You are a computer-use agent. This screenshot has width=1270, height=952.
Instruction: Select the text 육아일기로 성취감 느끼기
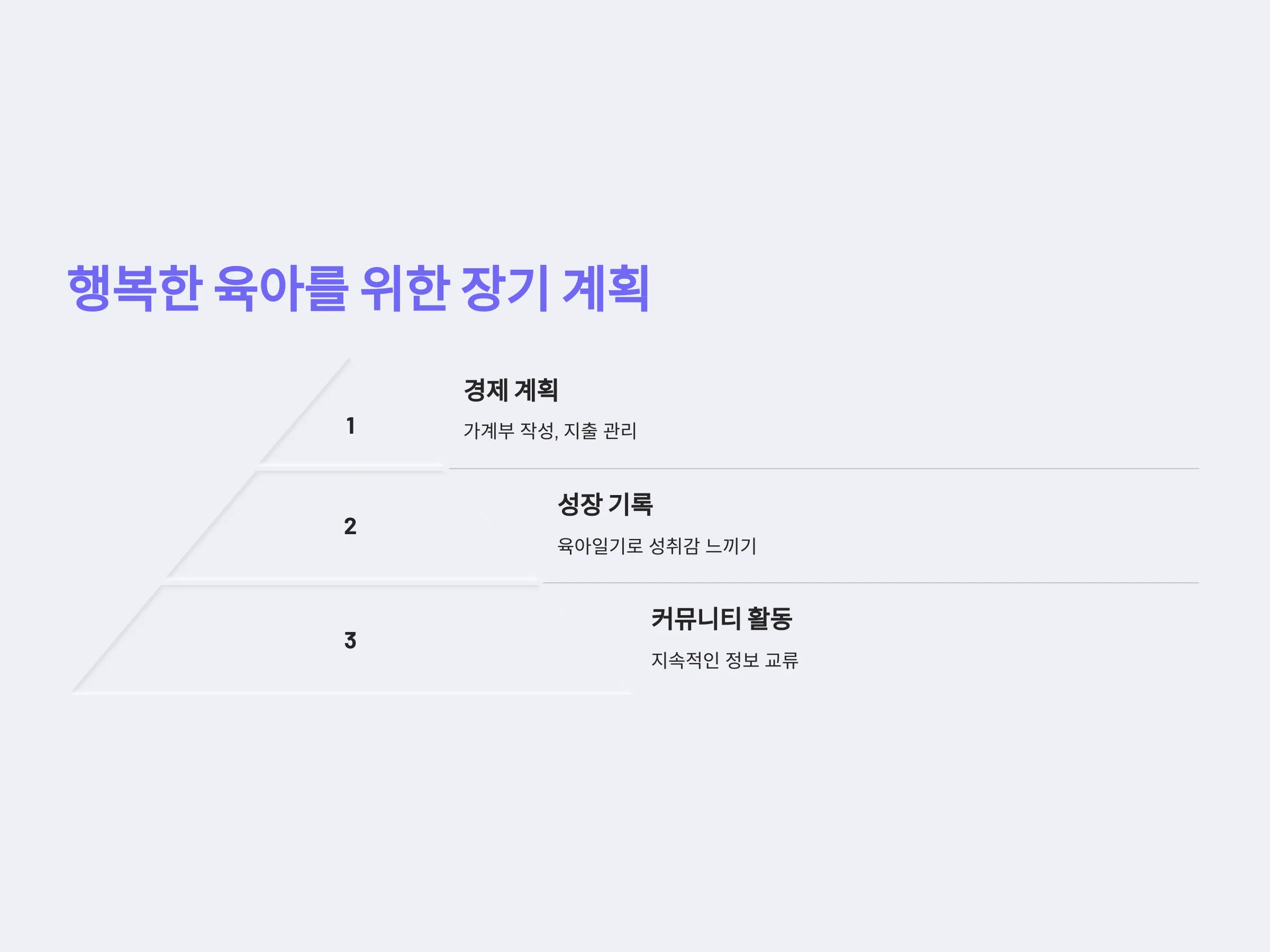click(x=656, y=546)
